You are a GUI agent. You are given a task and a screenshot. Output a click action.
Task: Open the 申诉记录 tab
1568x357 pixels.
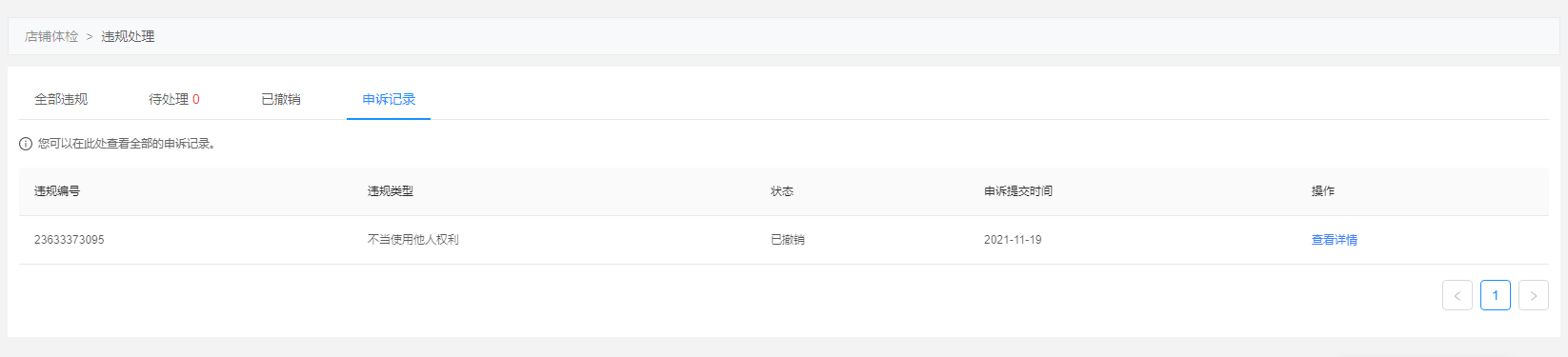389,99
